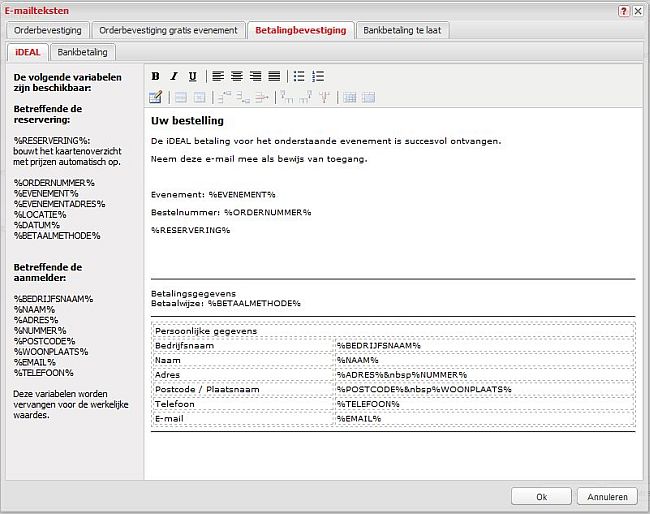Center align the text
Image resolution: width=650 pixels, height=514 pixels.
tap(237, 76)
